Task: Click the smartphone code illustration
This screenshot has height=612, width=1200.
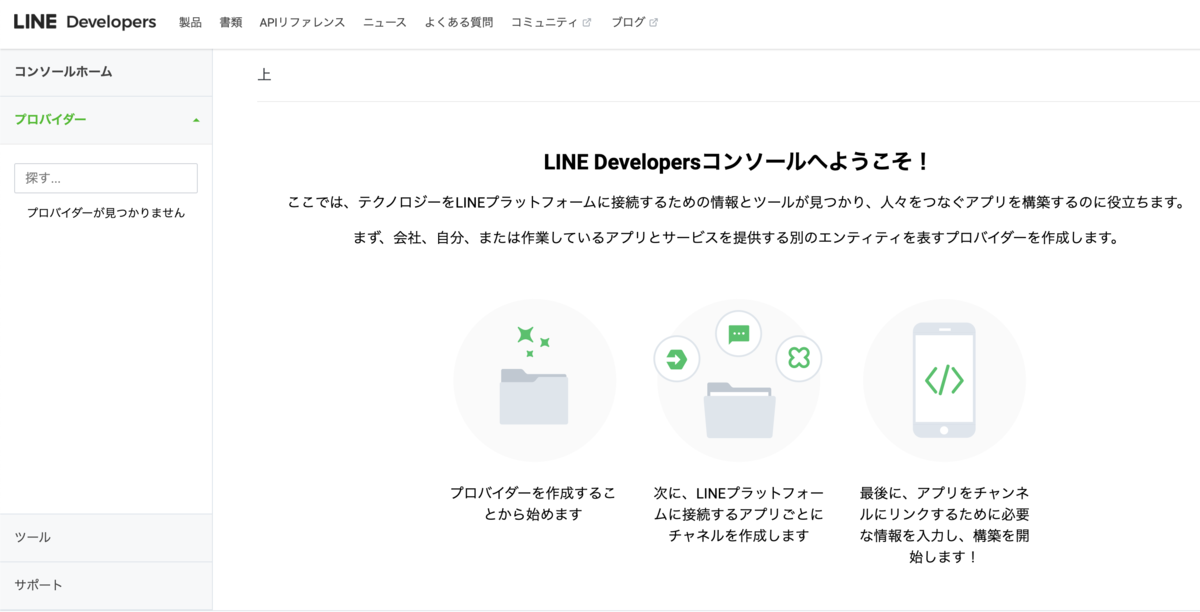Action: point(944,380)
